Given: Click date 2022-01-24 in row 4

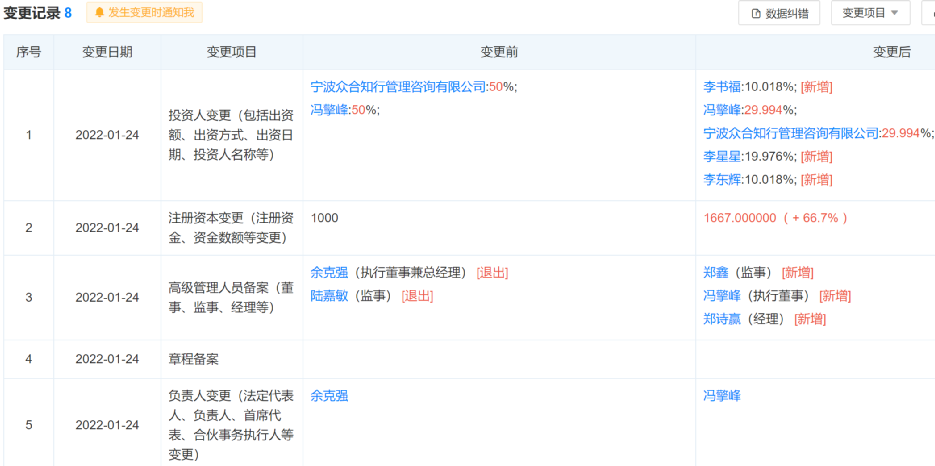Looking at the screenshot, I should (x=107, y=359).
